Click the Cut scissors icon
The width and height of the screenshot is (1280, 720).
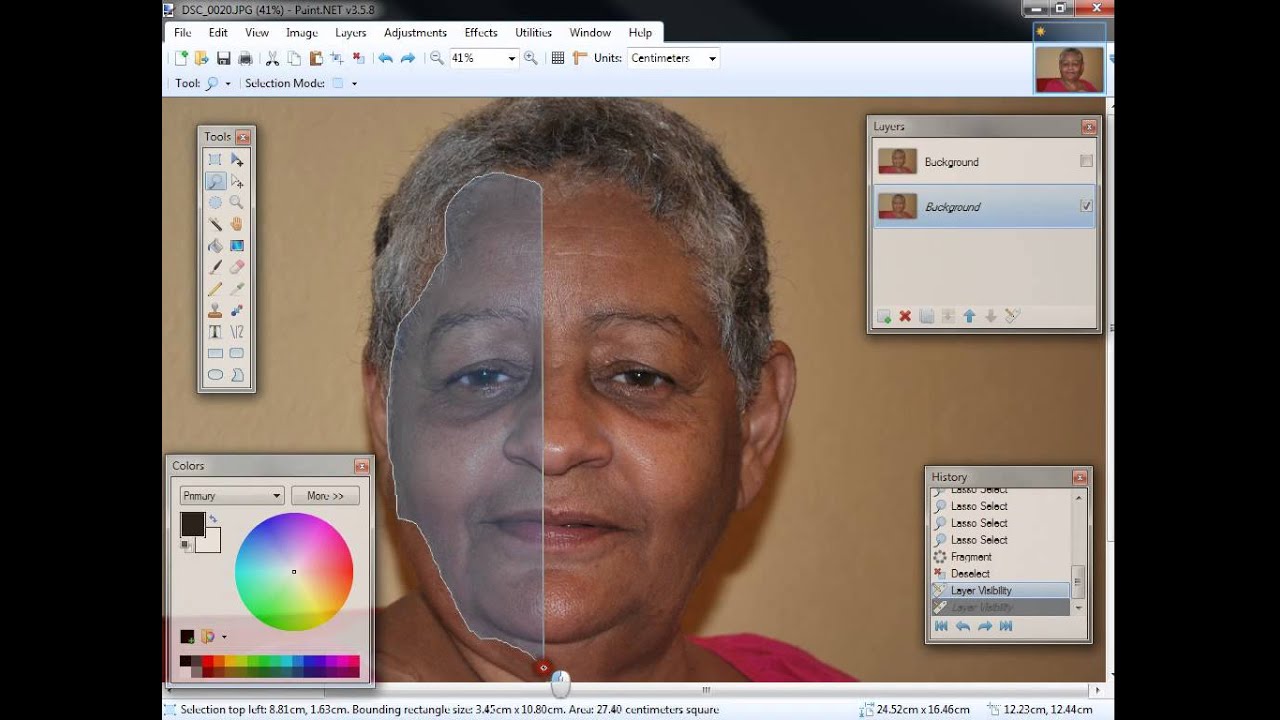(x=272, y=58)
